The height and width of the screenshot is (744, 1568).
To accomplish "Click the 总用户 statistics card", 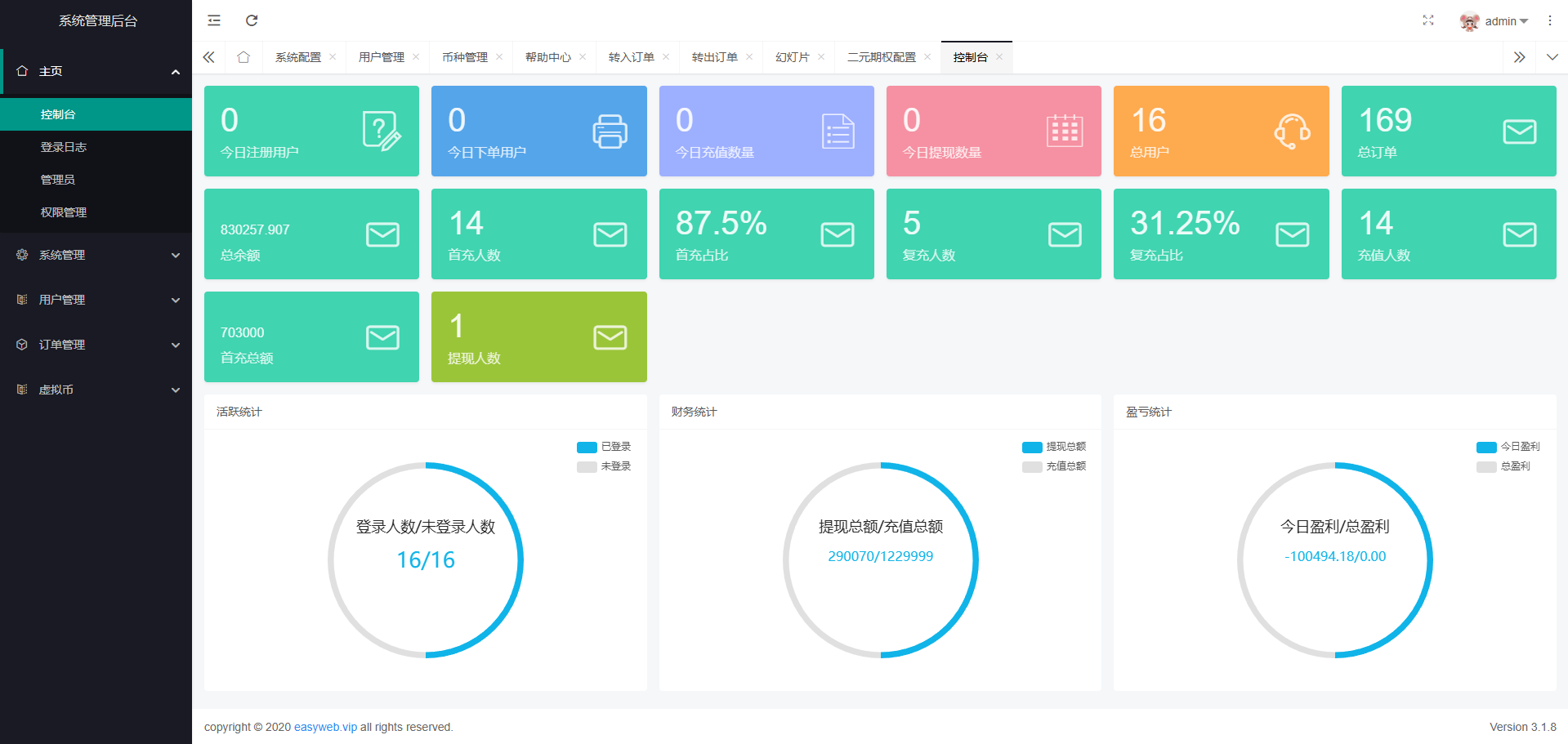I will pyautogui.click(x=1221, y=131).
